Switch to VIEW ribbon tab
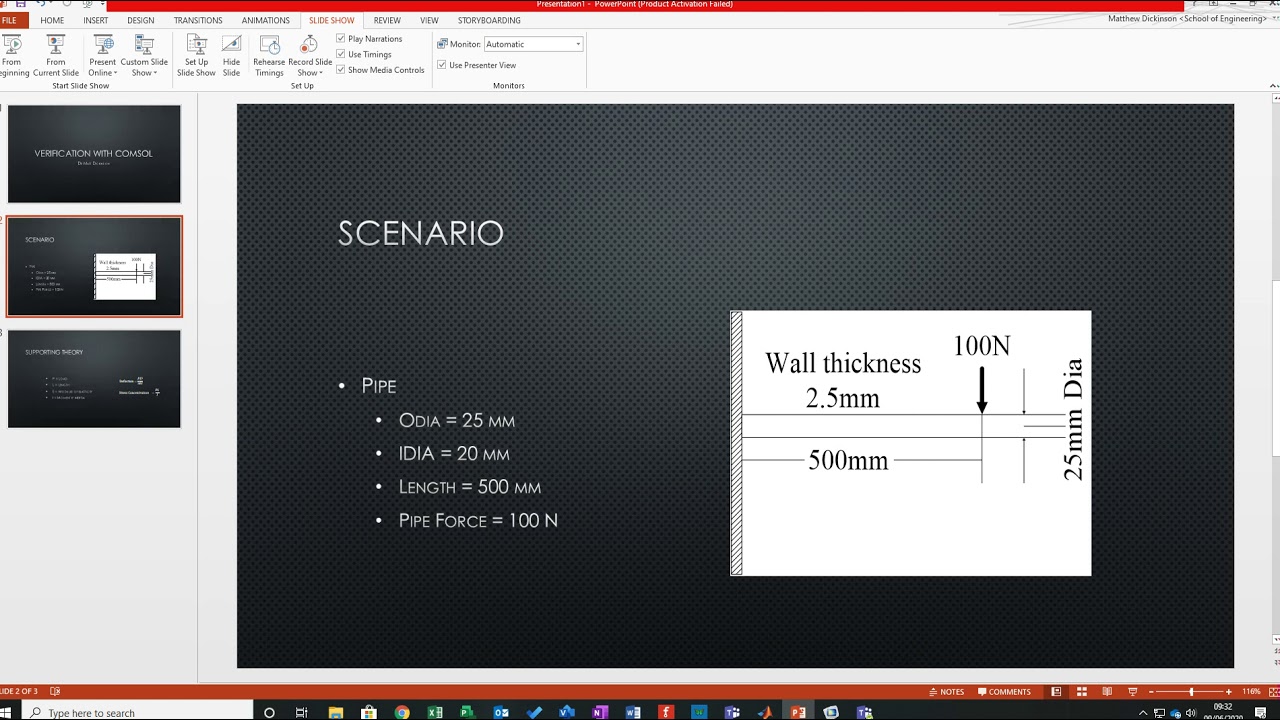This screenshot has width=1280, height=720. pyautogui.click(x=429, y=20)
